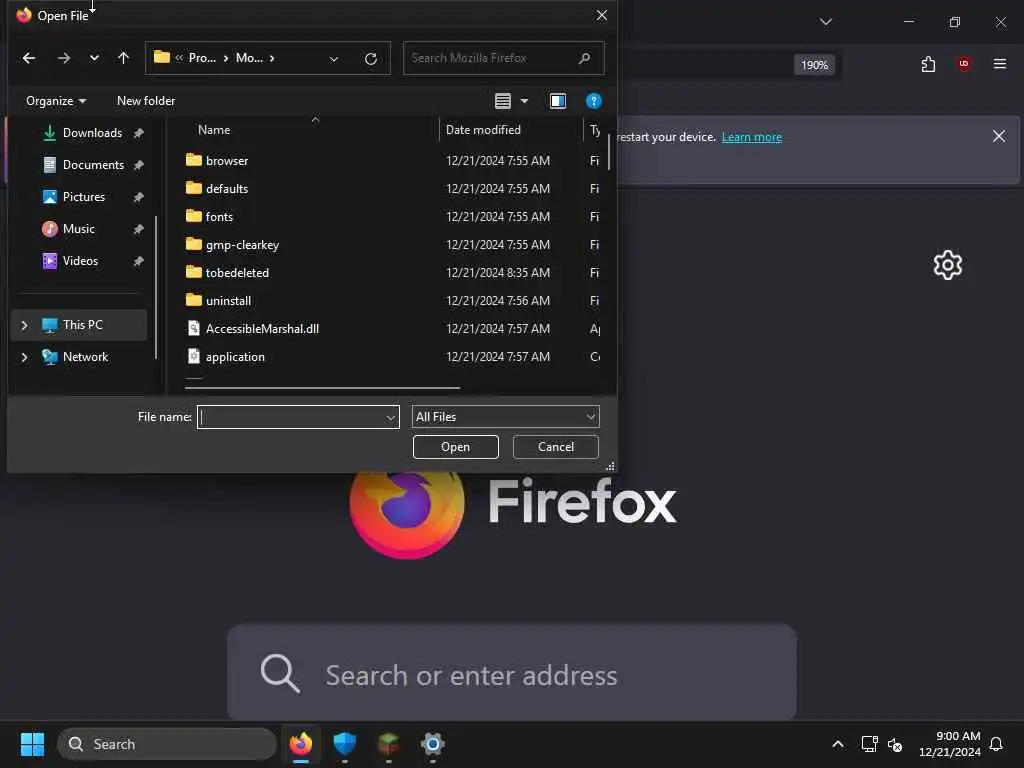Select the defaults folder

pos(227,189)
